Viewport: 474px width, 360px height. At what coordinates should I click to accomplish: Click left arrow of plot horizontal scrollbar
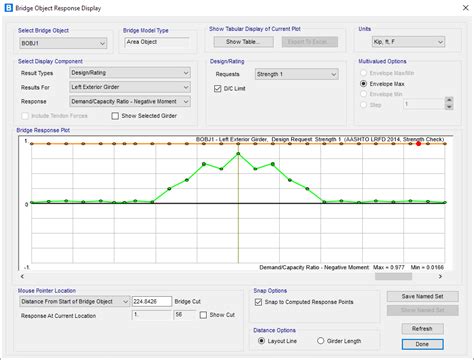22,276
